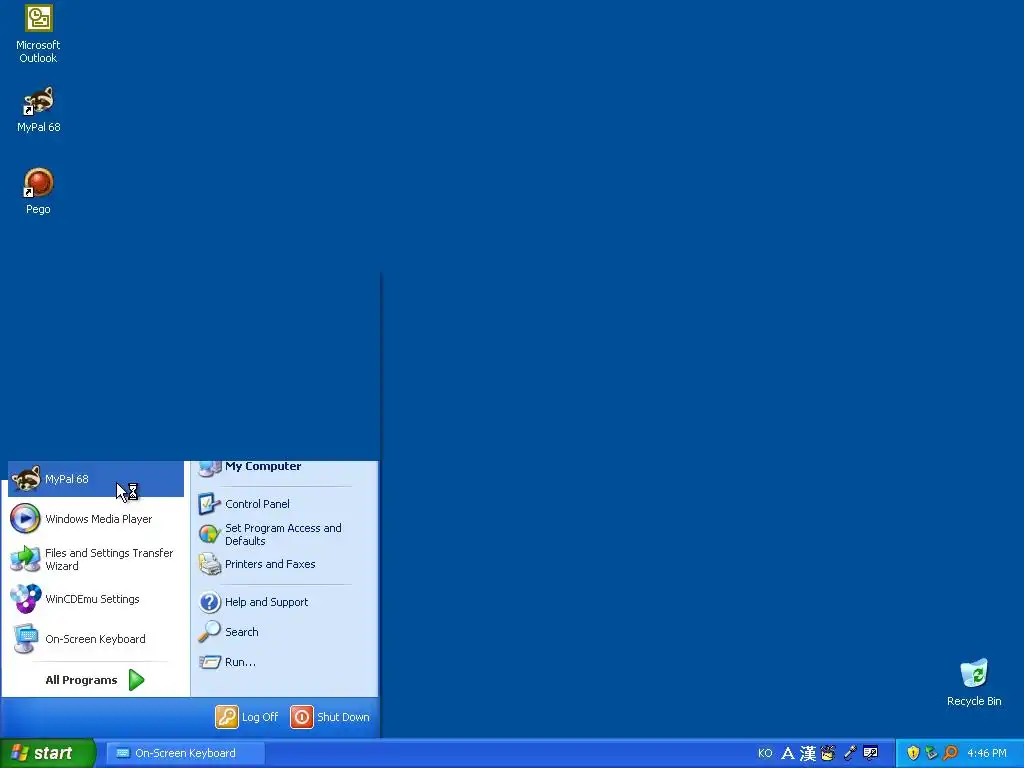Screen dimensions: 1024x768
Task: Launch On-Screen Keyboard from the Start menu list
Action: (96, 639)
